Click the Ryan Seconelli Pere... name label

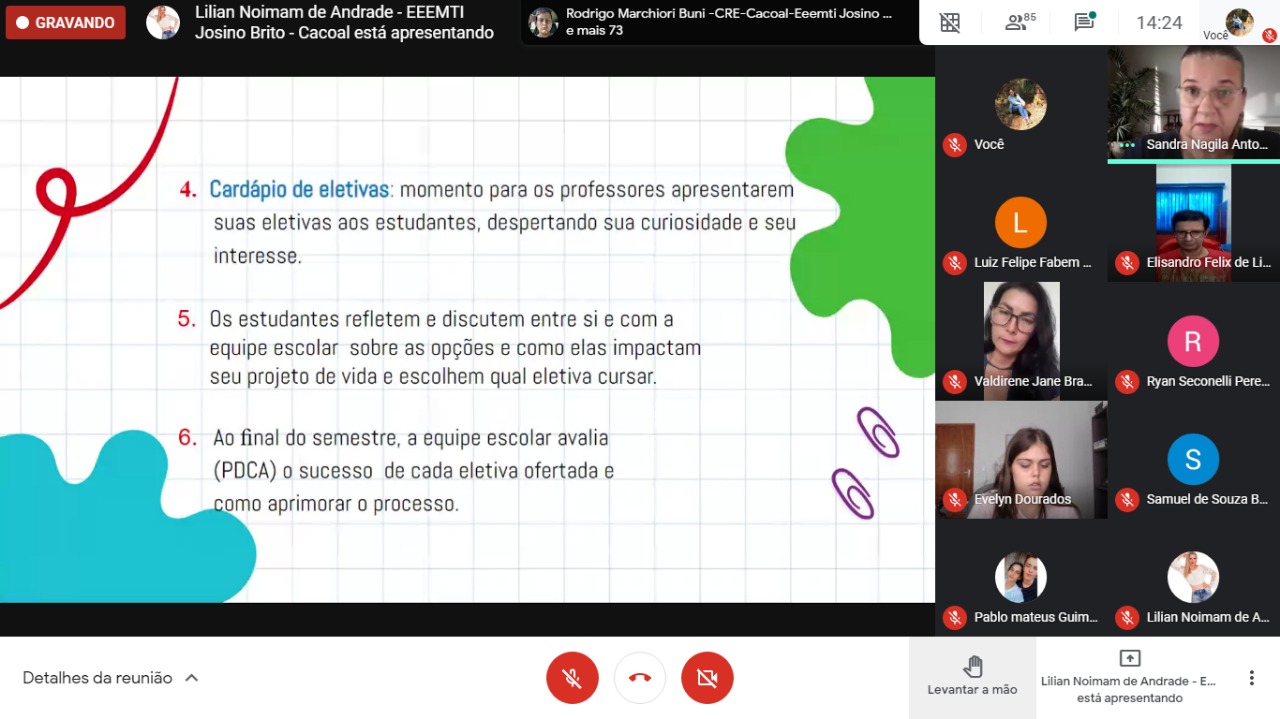click(1207, 382)
